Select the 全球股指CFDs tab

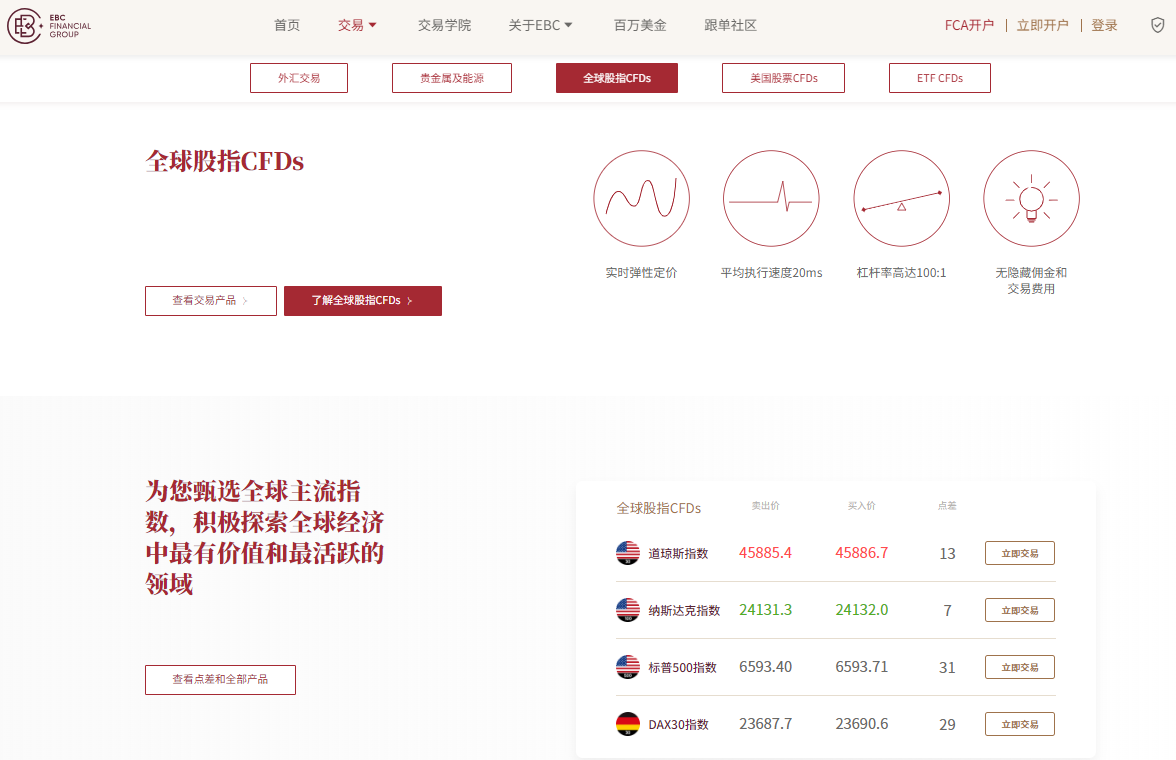point(616,78)
